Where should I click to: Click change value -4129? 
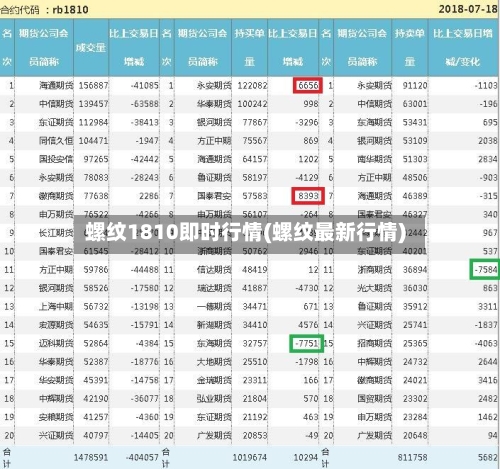(307, 178)
